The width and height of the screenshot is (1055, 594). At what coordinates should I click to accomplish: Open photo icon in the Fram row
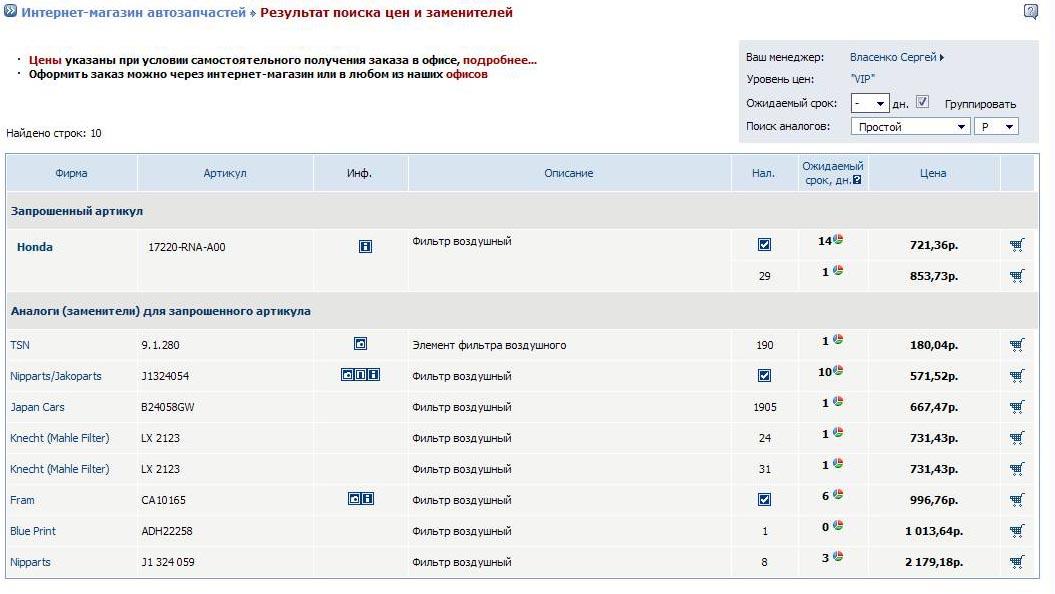click(x=355, y=498)
